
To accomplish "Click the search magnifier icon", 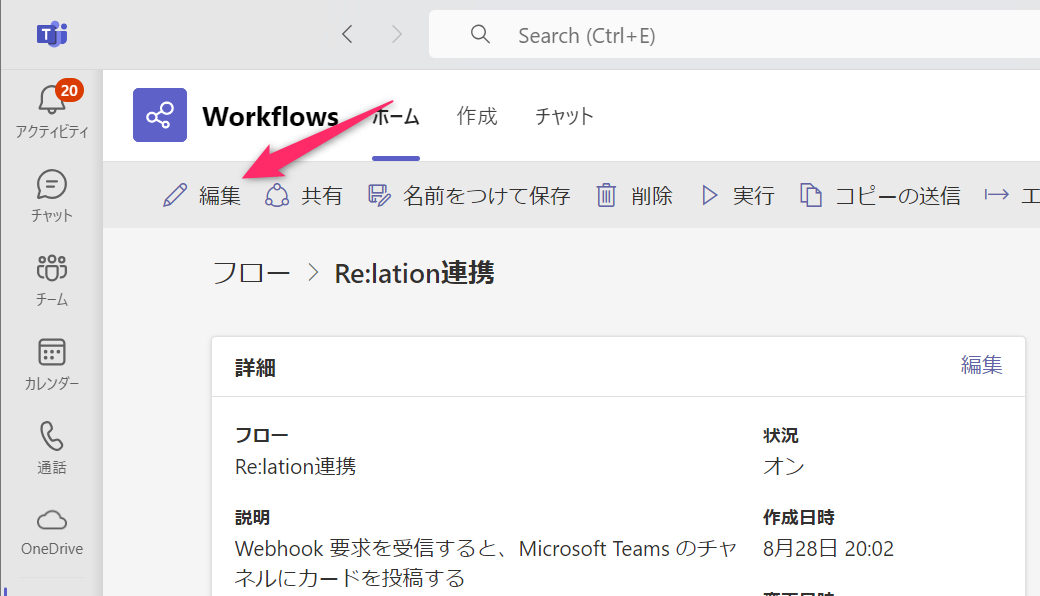I will pyautogui.click(x=480, y=34).
